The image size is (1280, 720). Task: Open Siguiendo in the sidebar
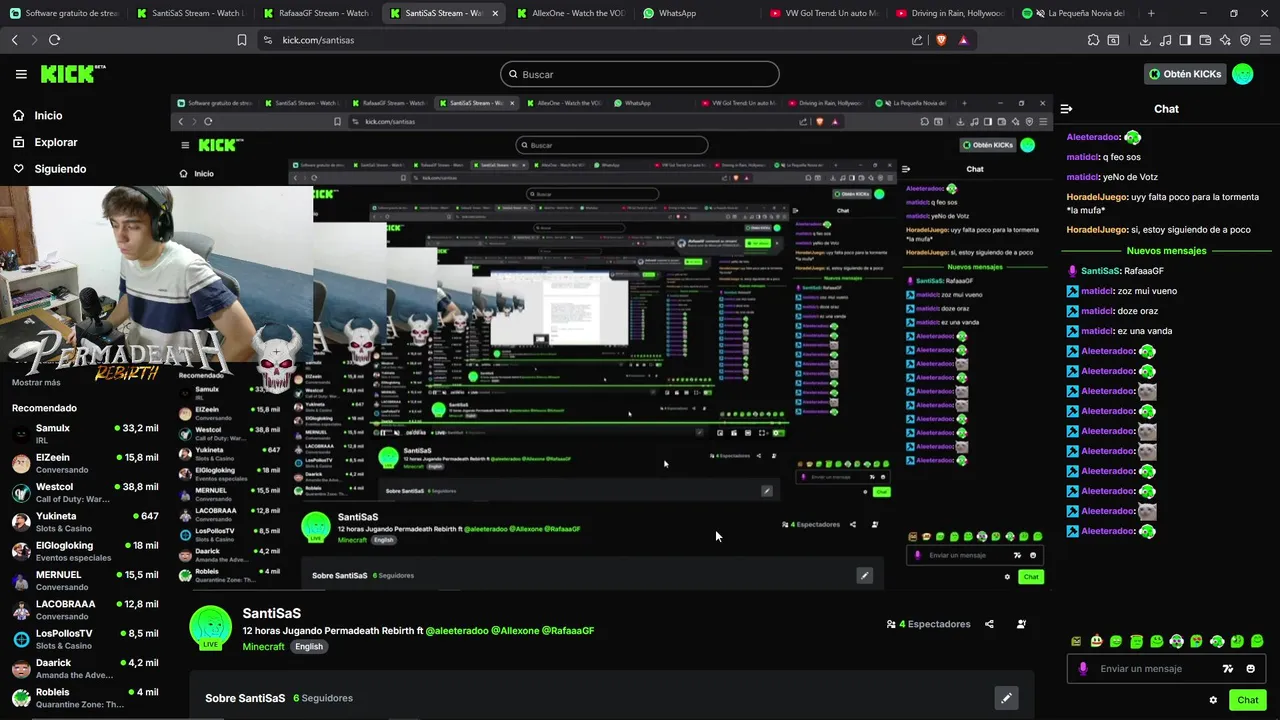50,169
